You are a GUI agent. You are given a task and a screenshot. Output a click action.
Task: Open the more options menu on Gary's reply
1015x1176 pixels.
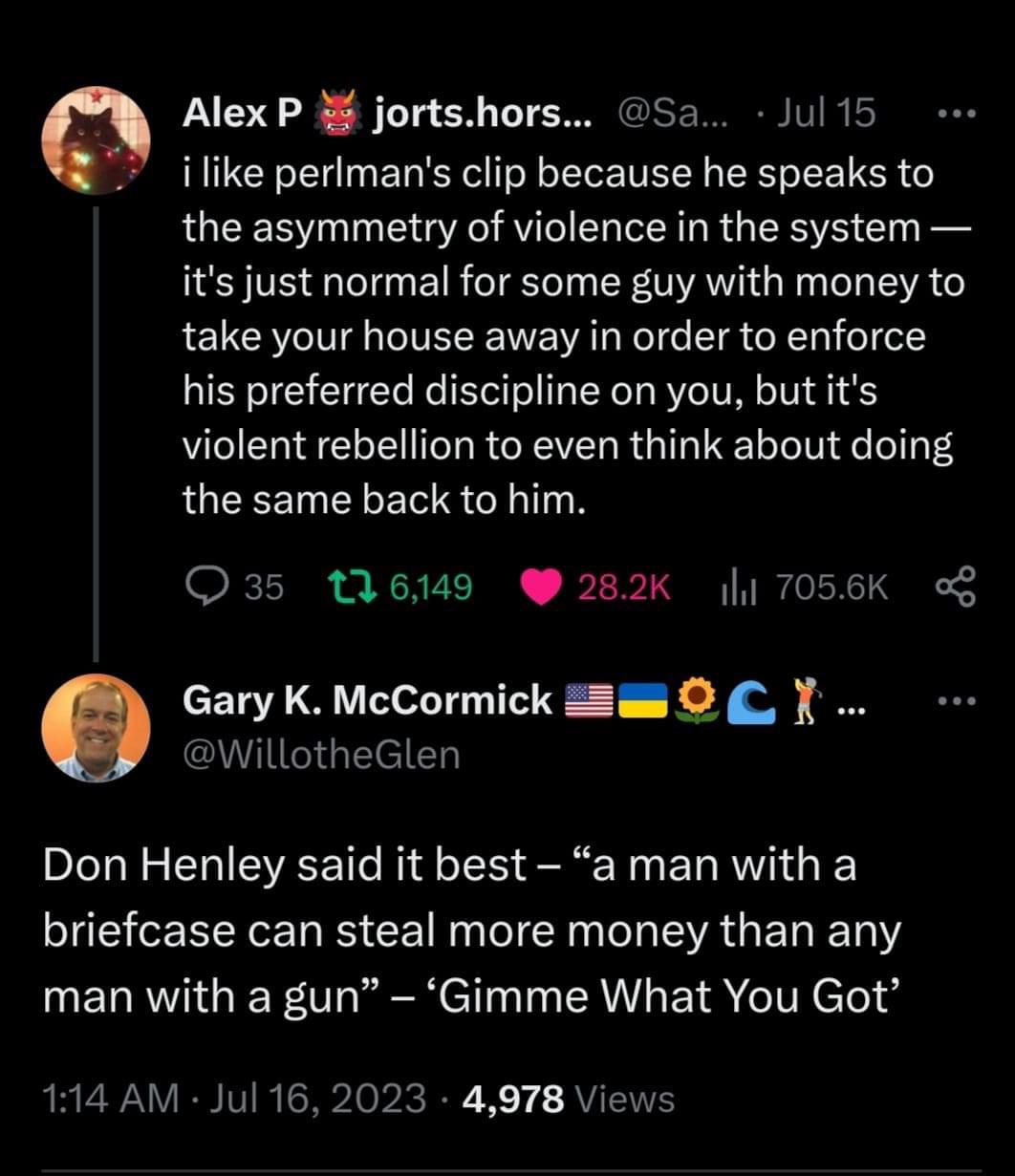point(955,699)
